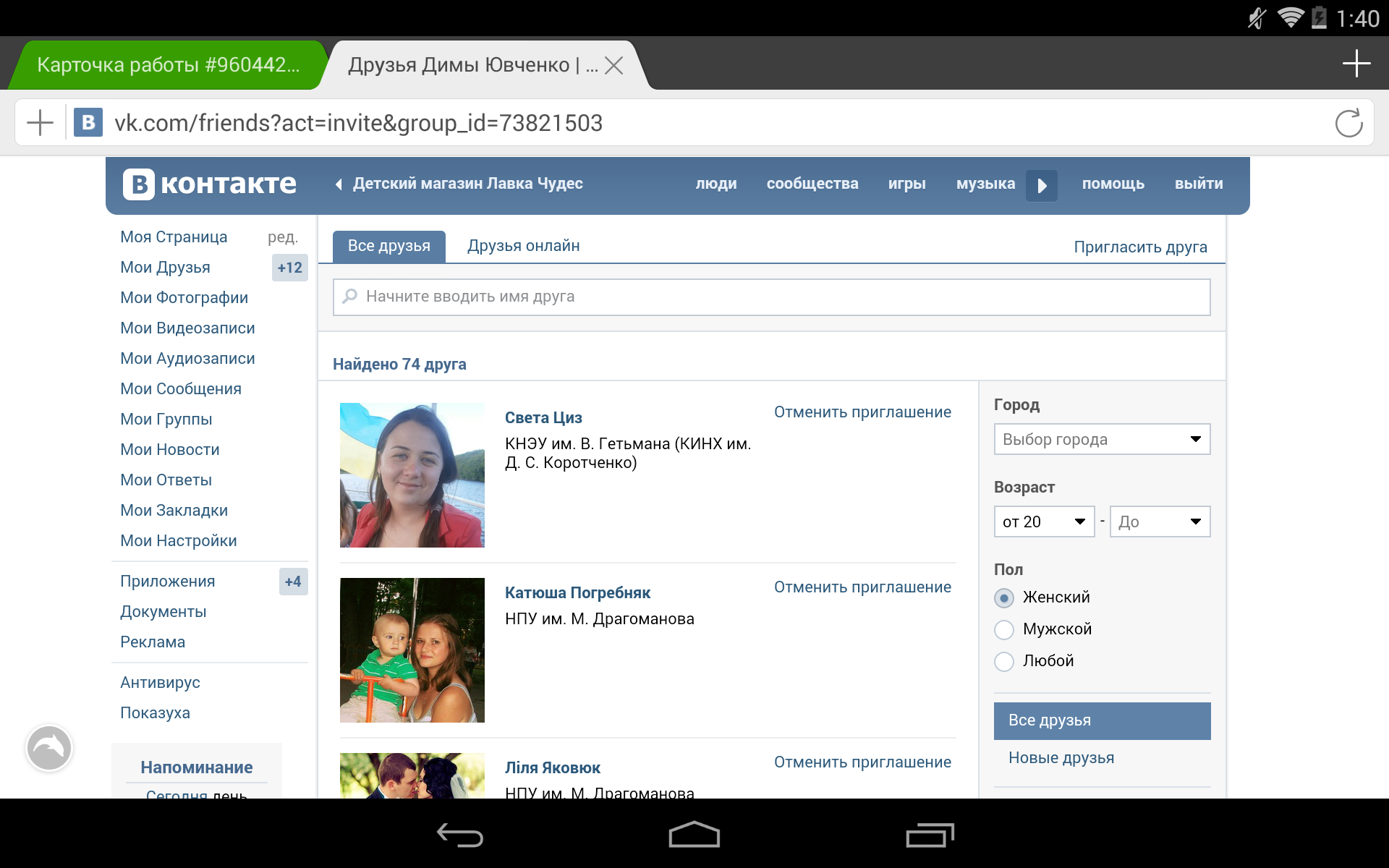Click the friend name search field
Screen dimensions: 1389x868
[771, 297]
